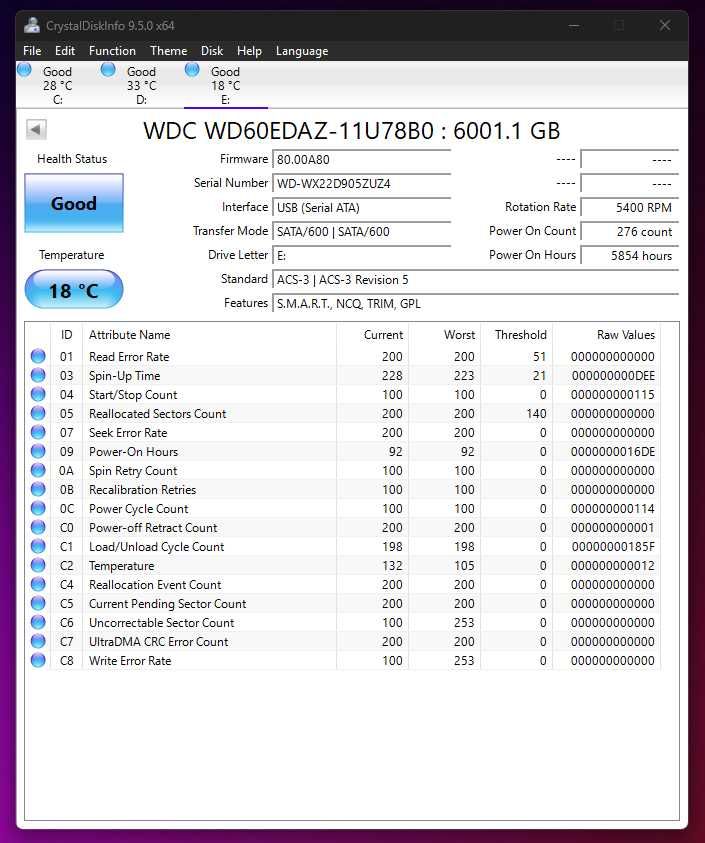The height and width of the screenshot is (843, 705).
Task: Click the Firmware field 80.00A80
Action: [x=361, y=160]
